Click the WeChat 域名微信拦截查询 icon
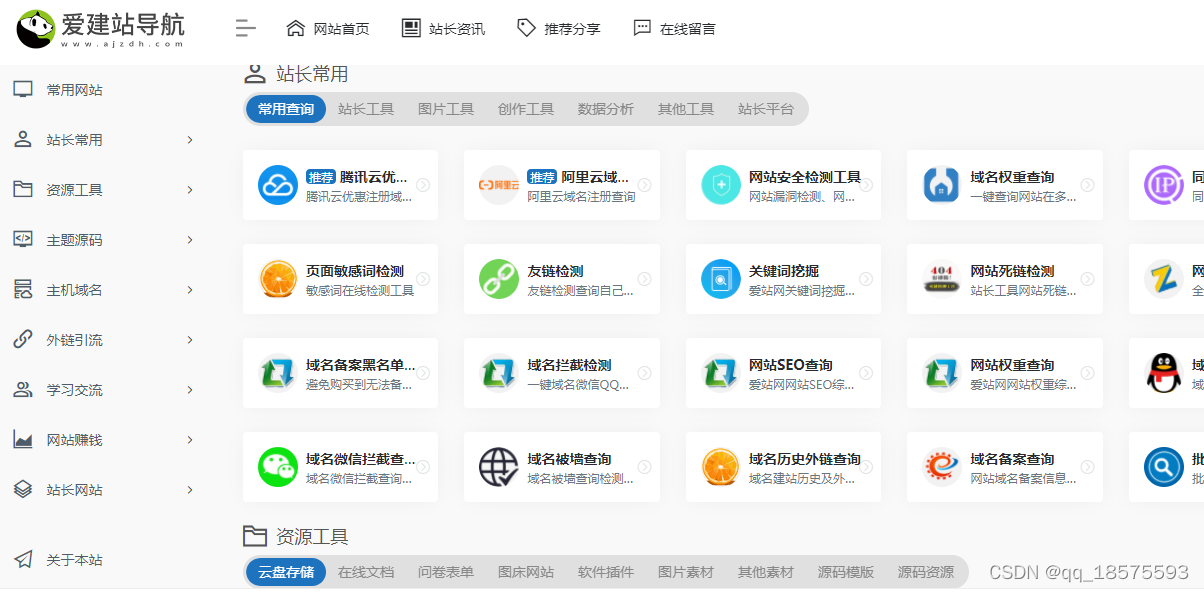 pyautogui.click(x=278, y=467)
